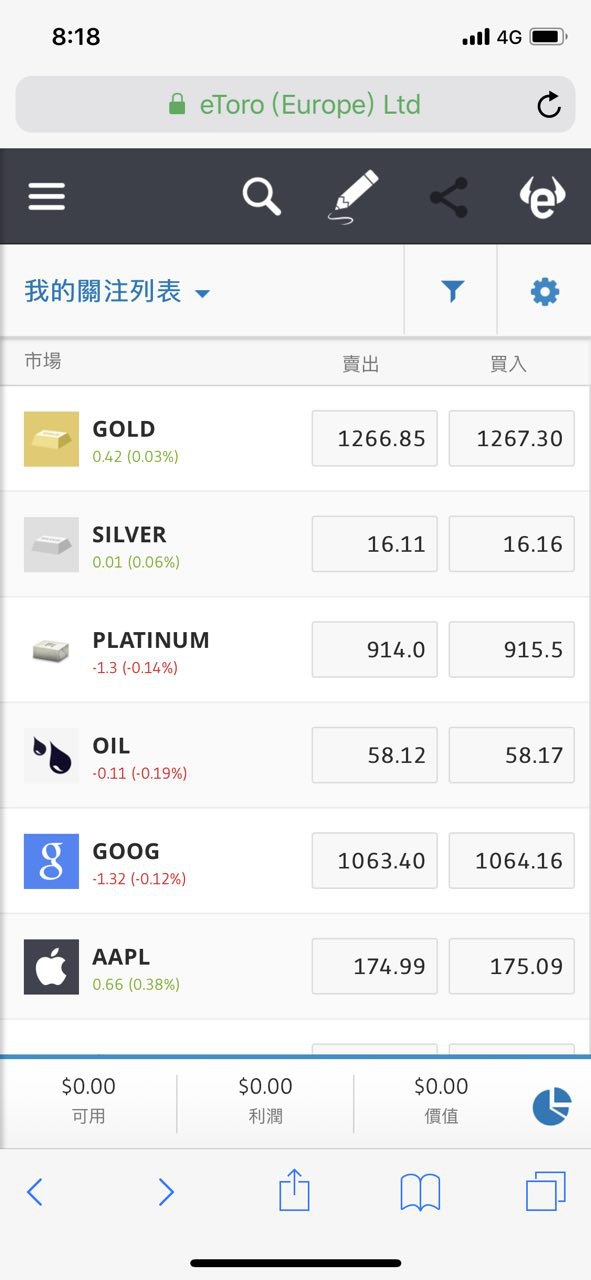Tap OIL sell price 58.12
The width and height of the screenshot is (591, 1280).
[375, 755]
